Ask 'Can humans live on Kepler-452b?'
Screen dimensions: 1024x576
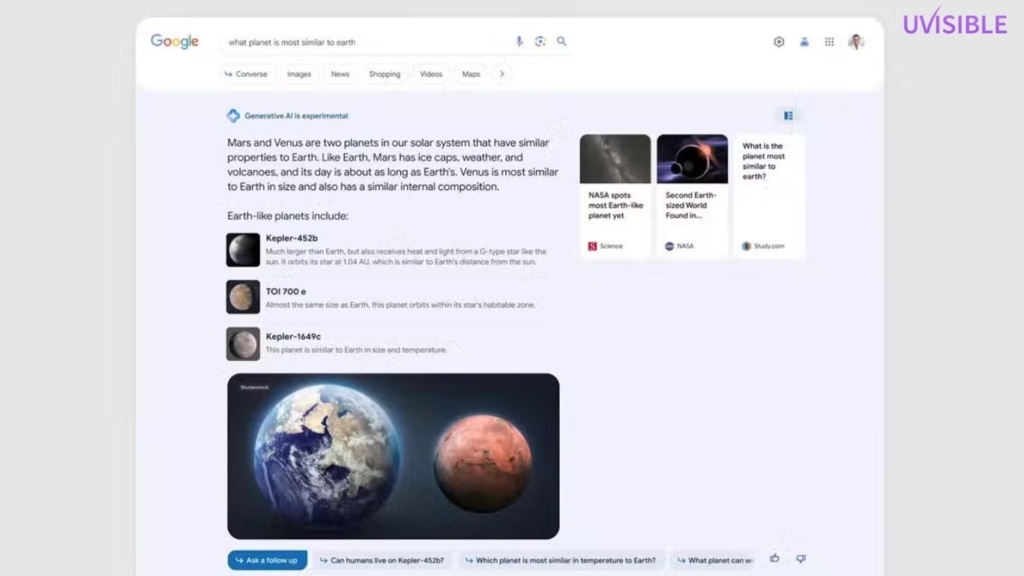tap(382, 560)
